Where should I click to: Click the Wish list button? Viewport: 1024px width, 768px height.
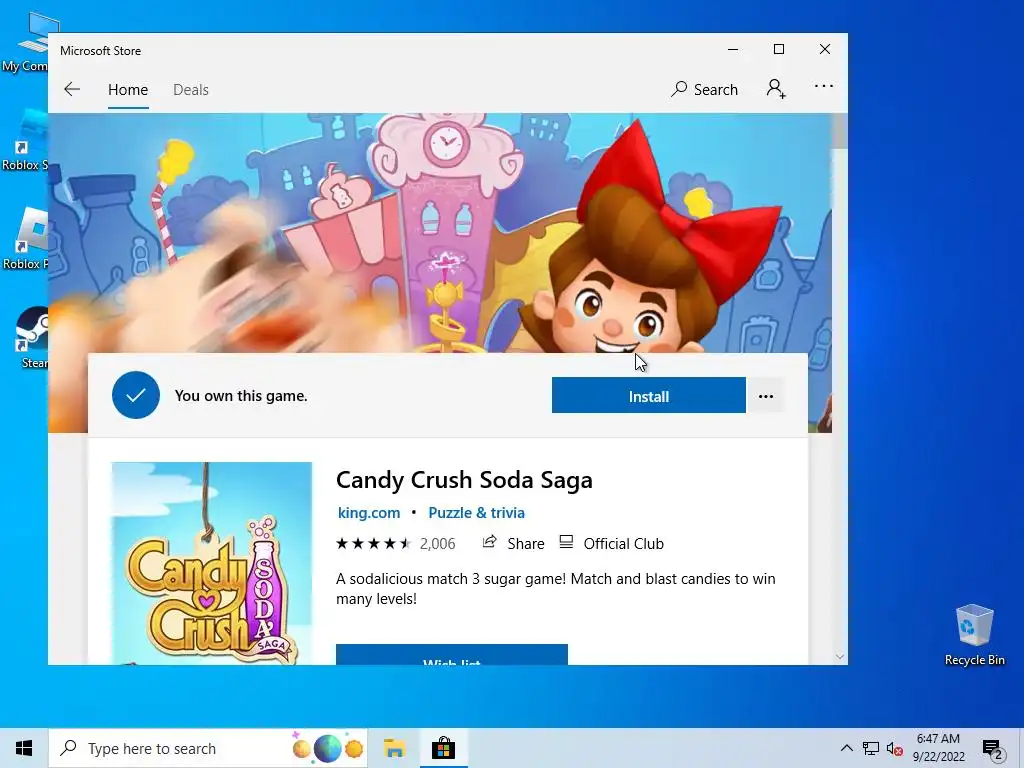tap(452, 654)
